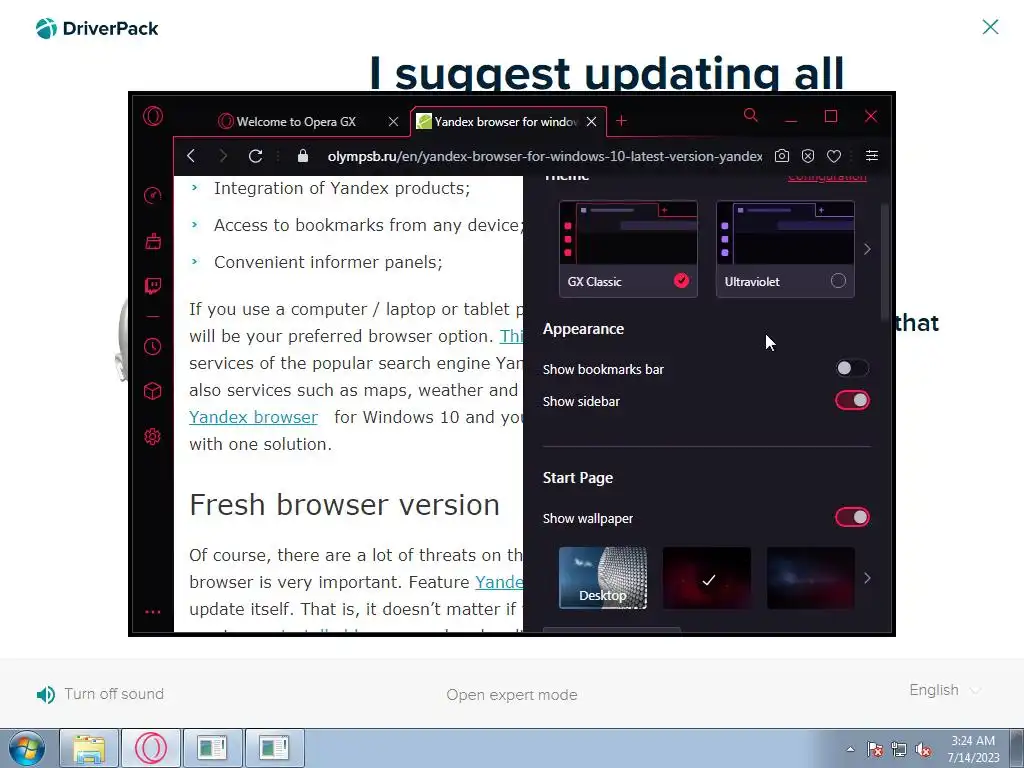The width and height of the screenshot is (1024, 768).
Task: Click Open expert mode
Action: pyautogui.click(x=512, y=695)
